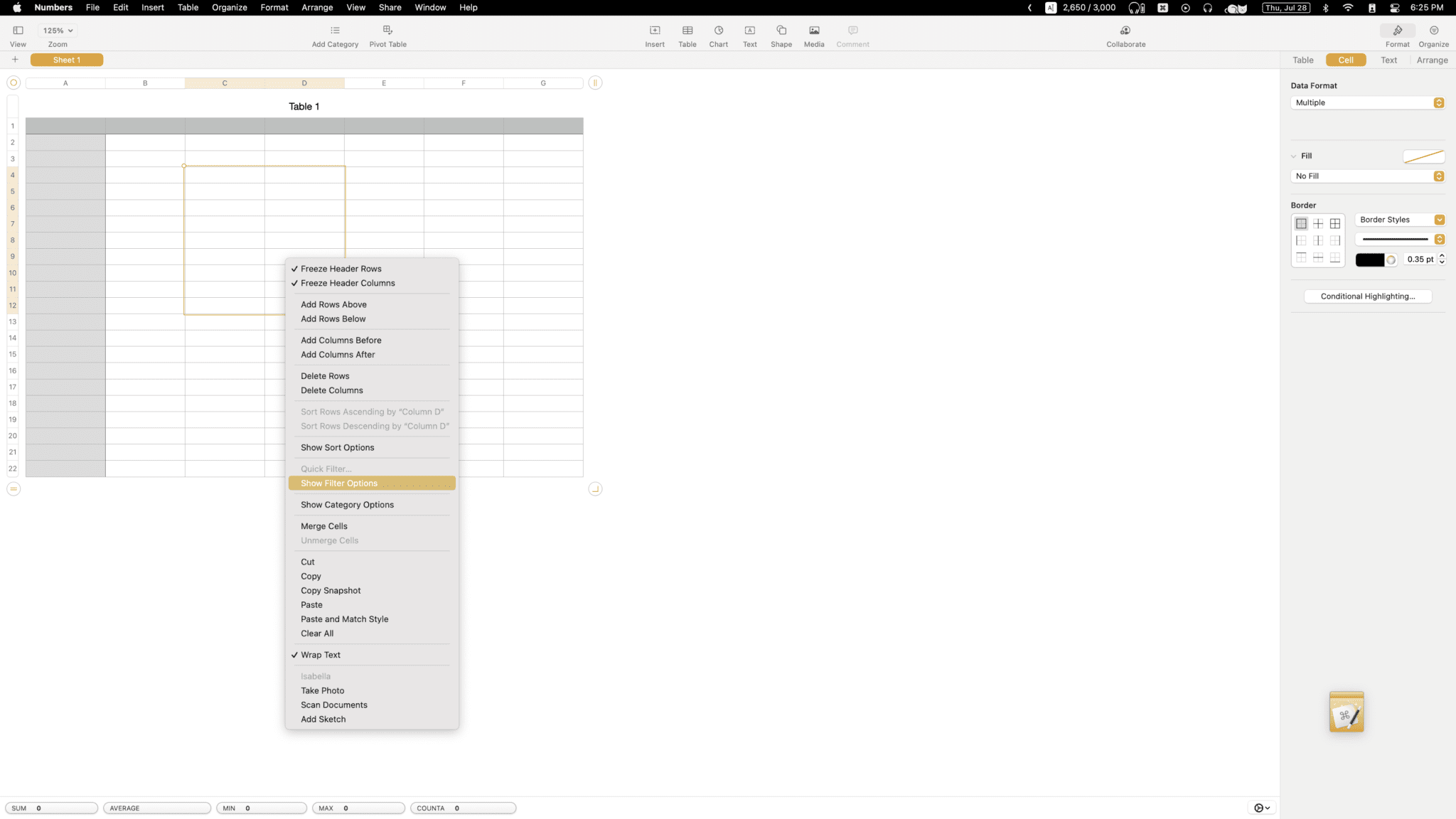
Task: Expand the Border Styles dropdown
Action: tap(1399, 220)
